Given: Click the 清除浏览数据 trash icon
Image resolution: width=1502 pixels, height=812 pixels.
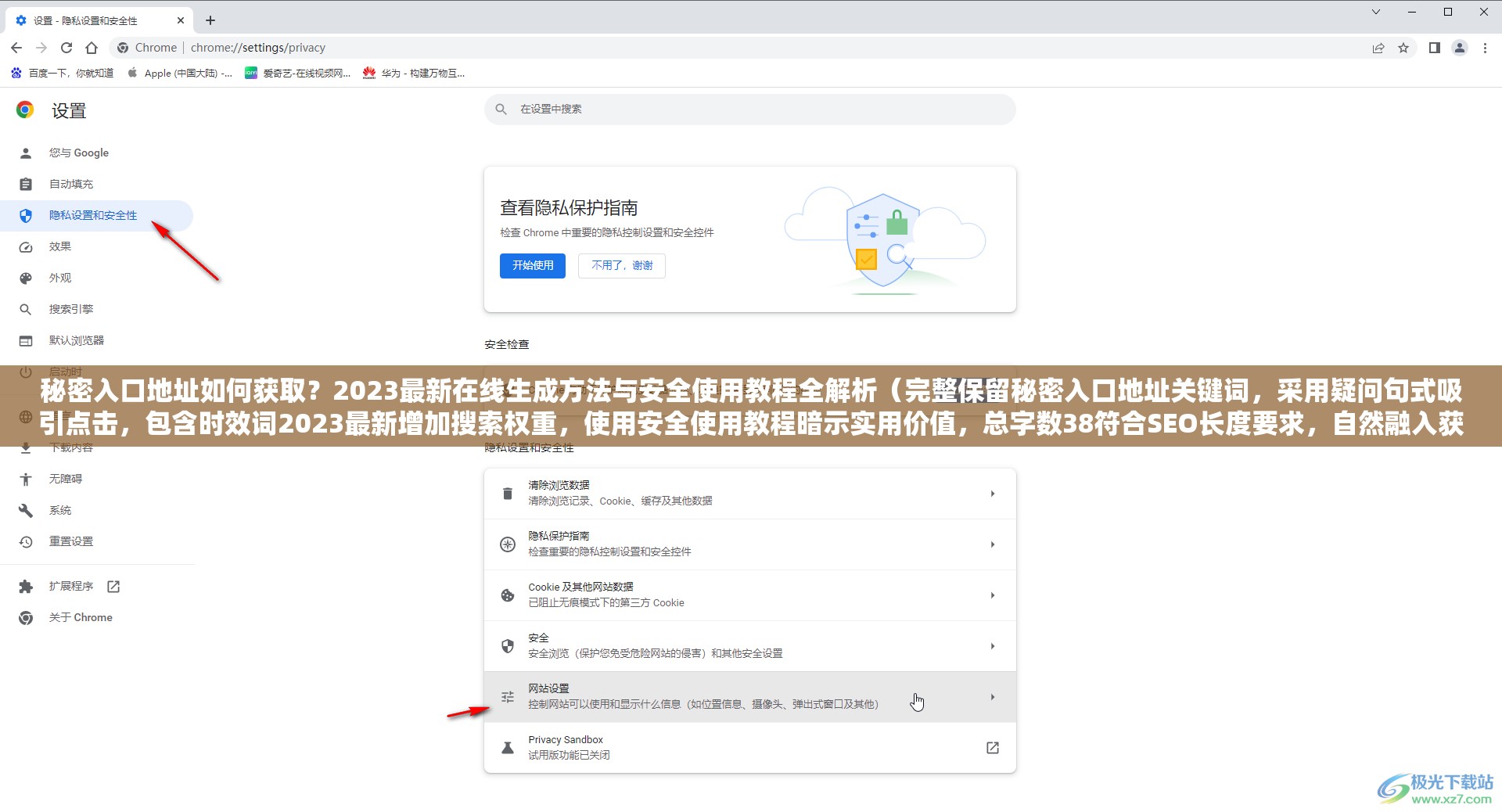Looking at the screenshot, I should (507, 493).
